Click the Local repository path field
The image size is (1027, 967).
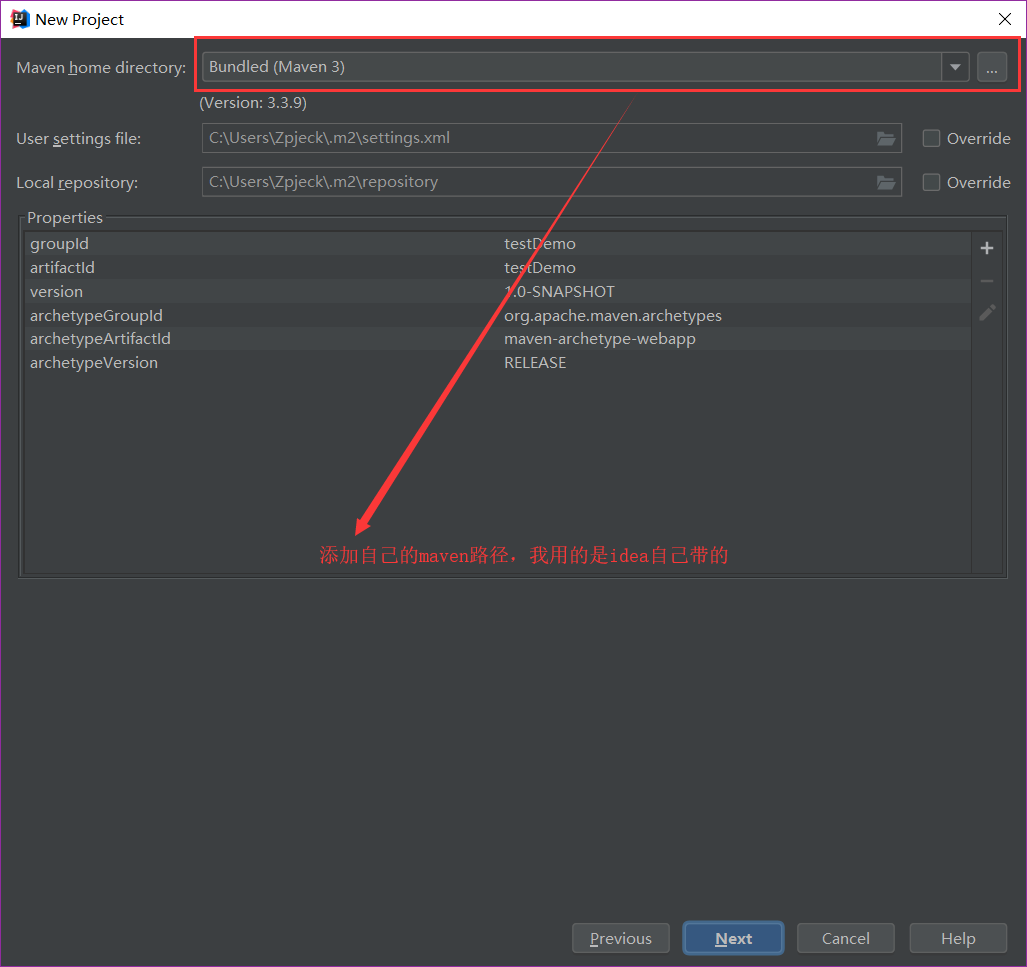pyautogui.click(x=551, y=182)
